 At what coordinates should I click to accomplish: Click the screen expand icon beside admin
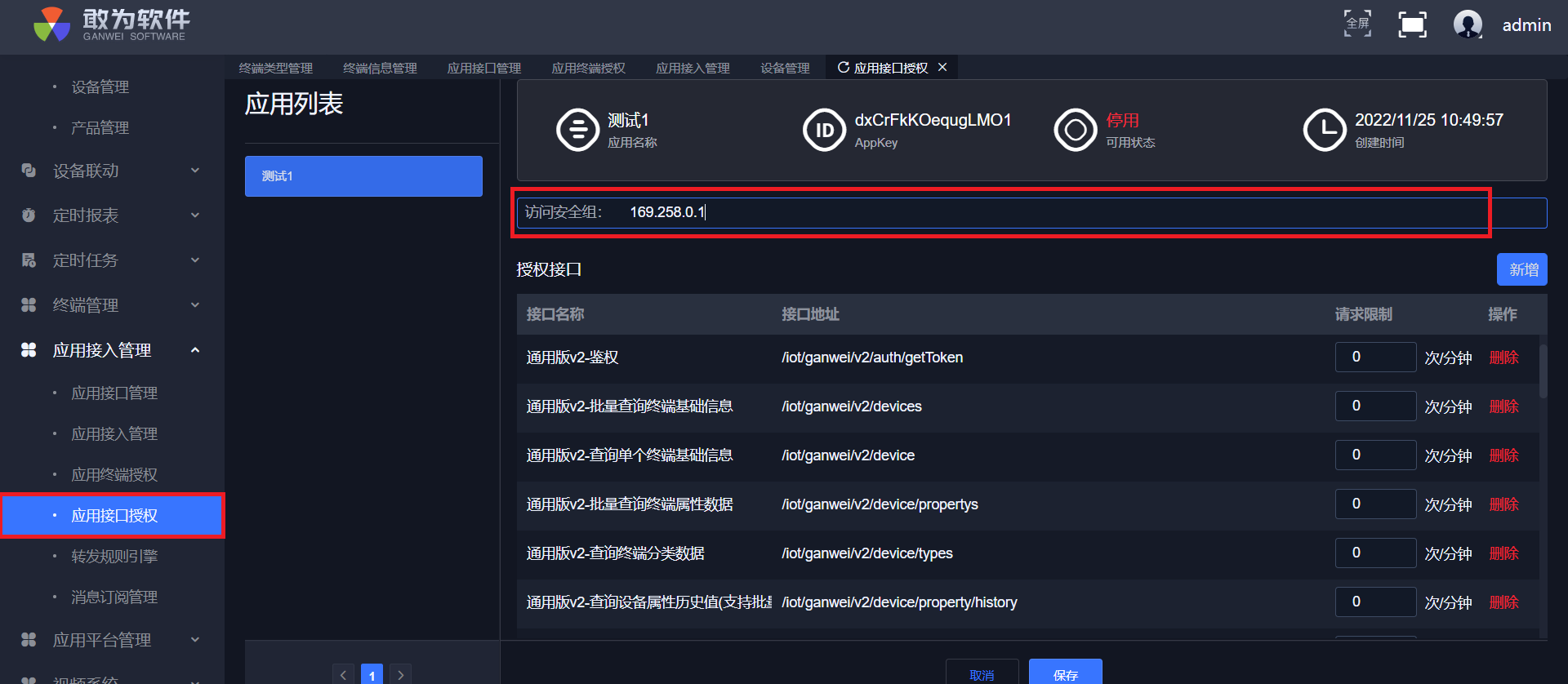1412,24
